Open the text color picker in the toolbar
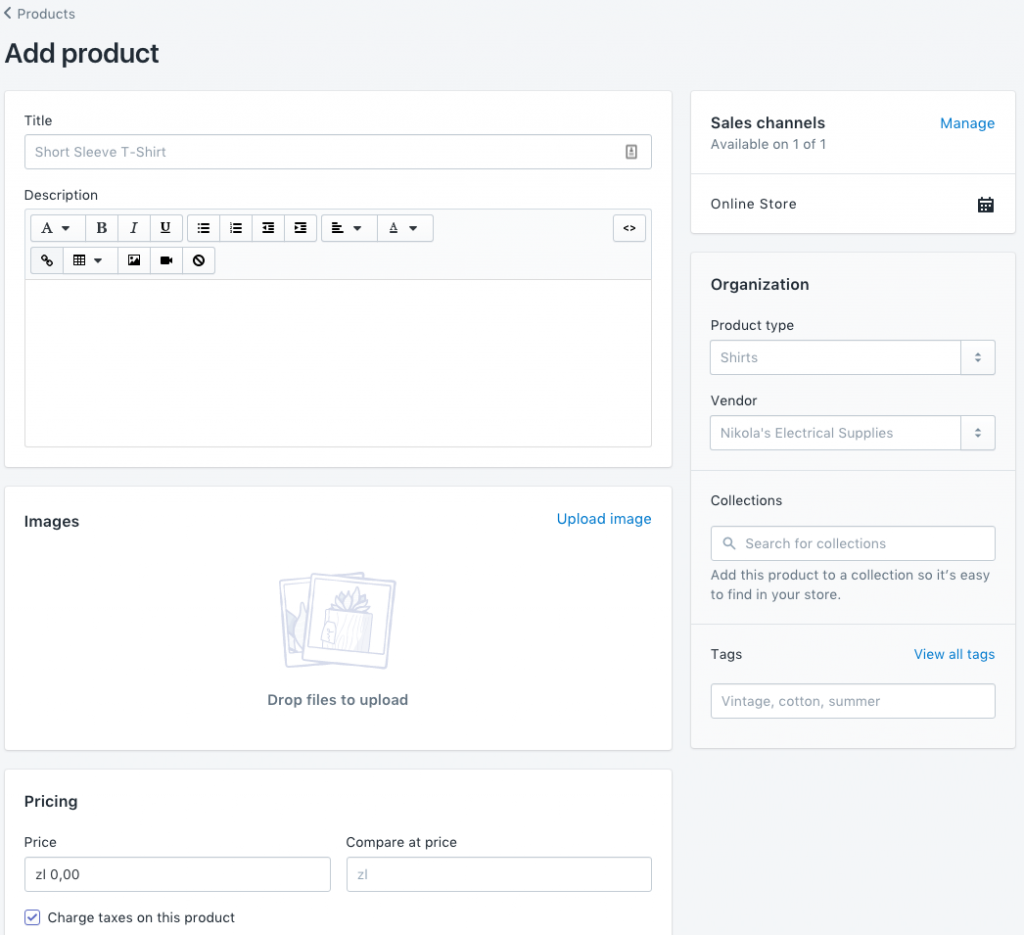The height and width of the screenshot is (935, 1024). pos(405,228)
